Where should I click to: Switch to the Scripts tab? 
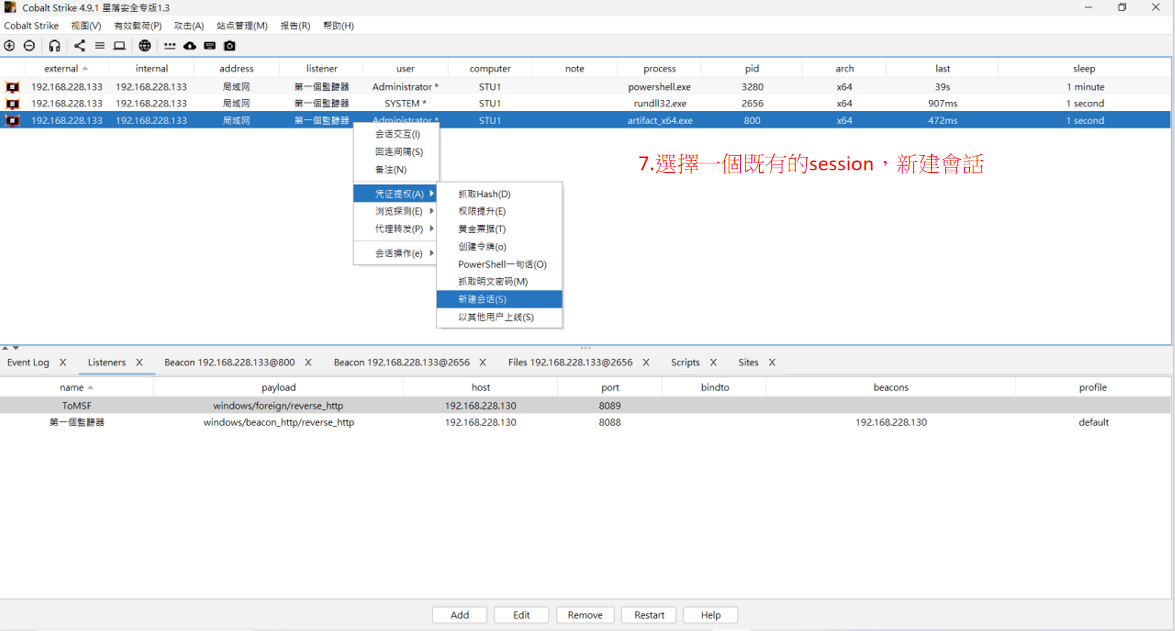(685, 363)
